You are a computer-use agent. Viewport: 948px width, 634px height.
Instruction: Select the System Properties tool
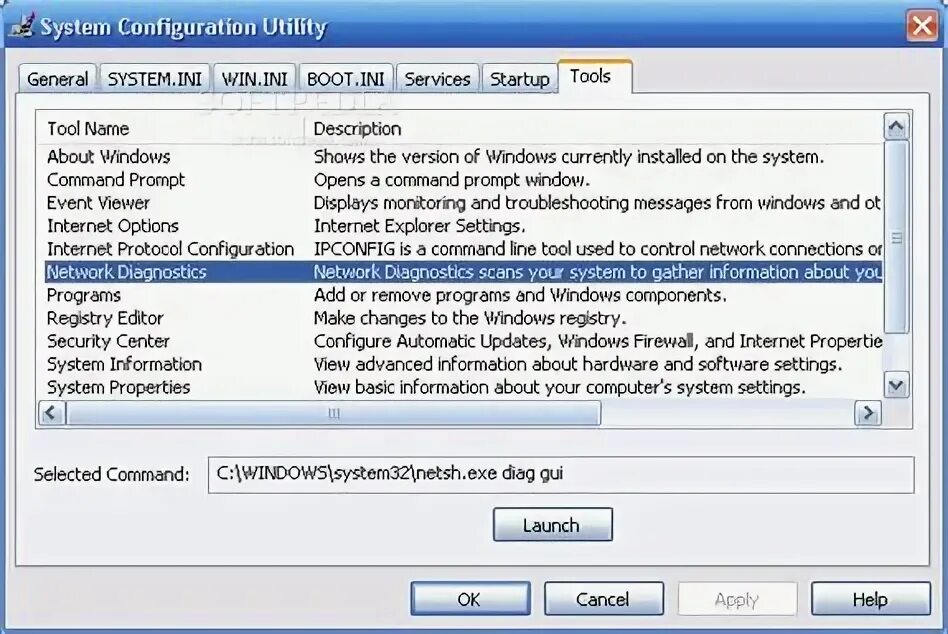(118, 387)
